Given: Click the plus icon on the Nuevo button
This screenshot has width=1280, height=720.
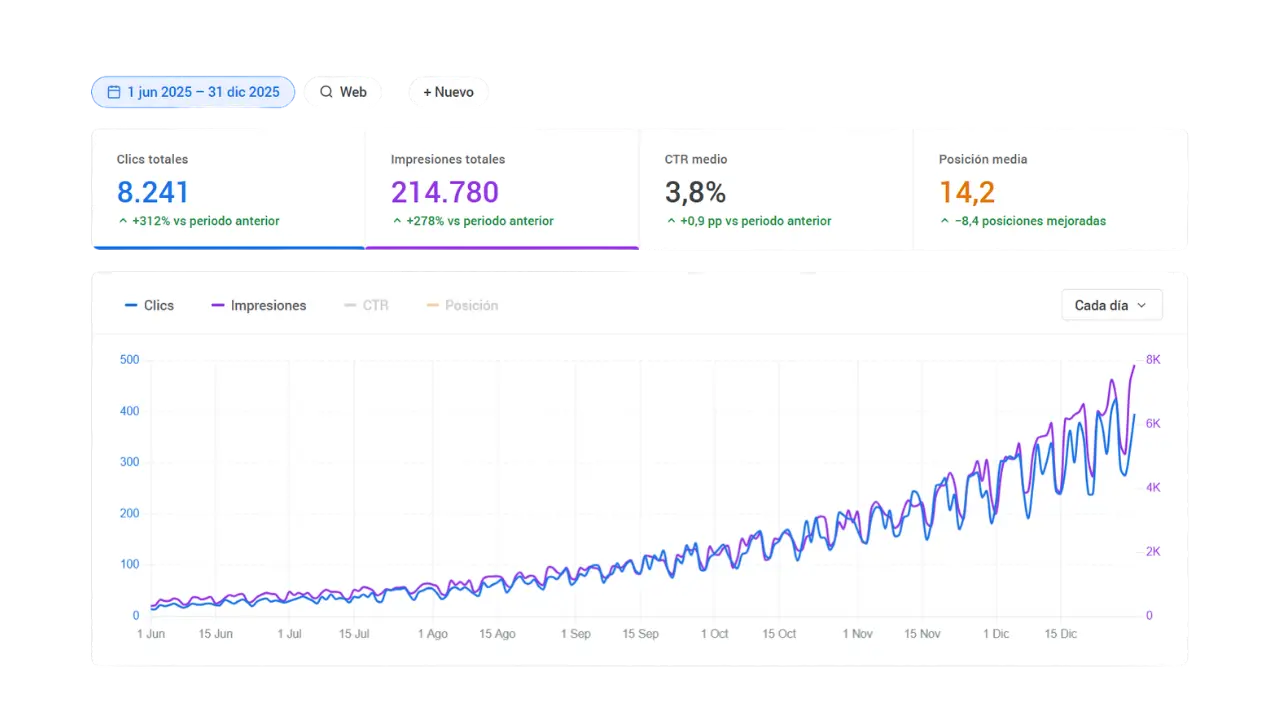Looking at the screenshot, I should [429, 92].
